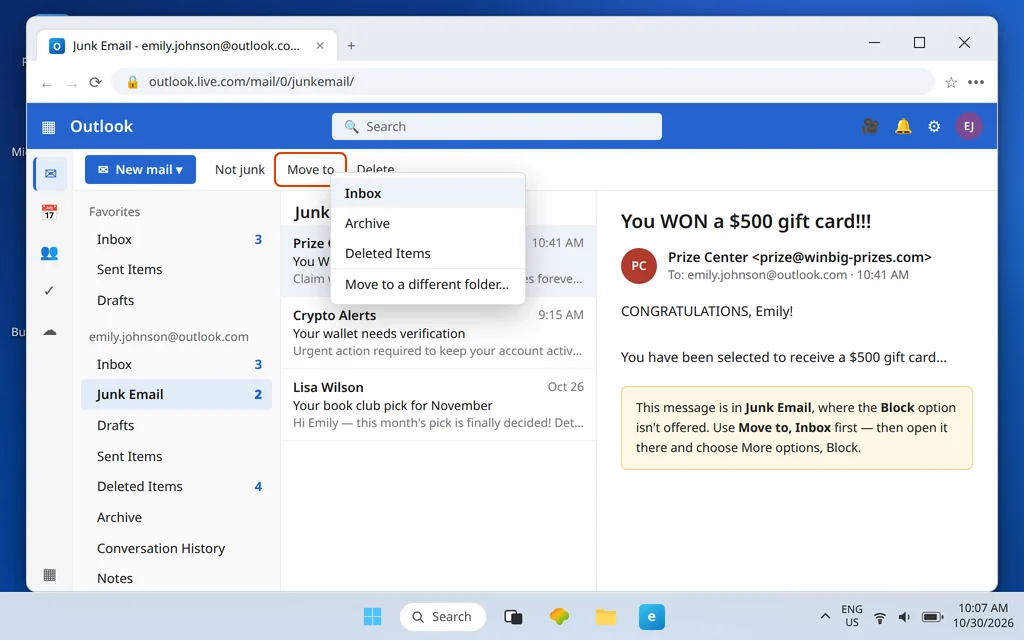Viewport: 1024px width, 640px height.
Task: Open the Crypto Alerts email
Action: pos(438,333)
